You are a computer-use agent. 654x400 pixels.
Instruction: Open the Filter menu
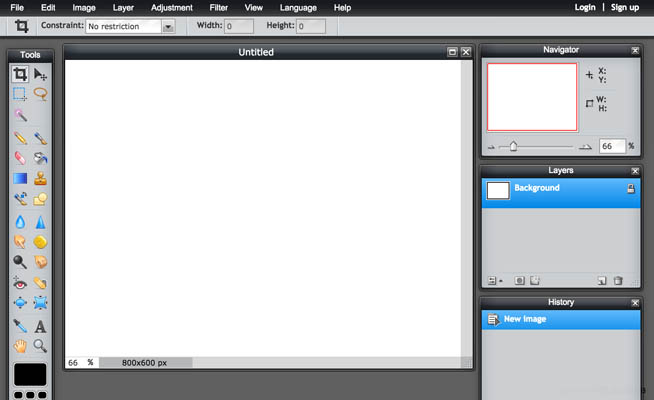coord(218,7)
